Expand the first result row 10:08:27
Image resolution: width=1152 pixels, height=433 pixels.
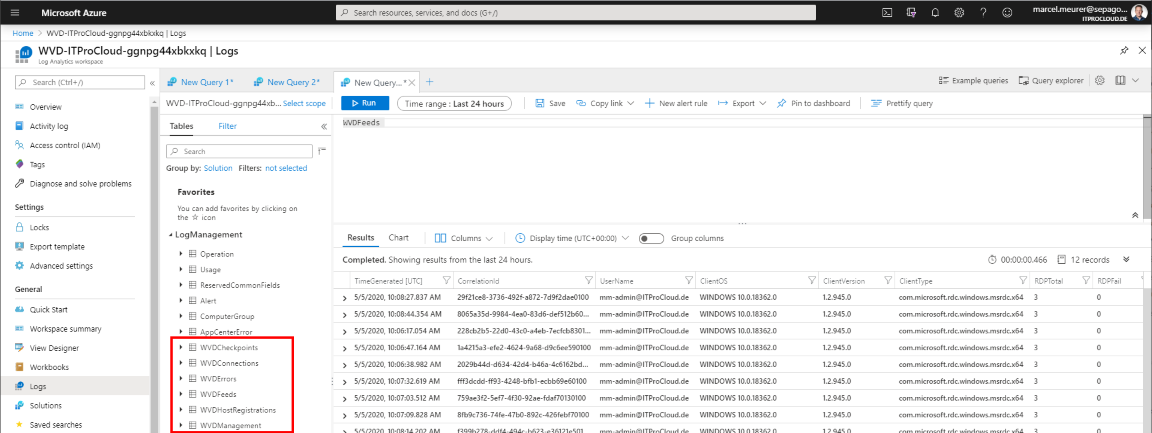(x=345, y=297)
